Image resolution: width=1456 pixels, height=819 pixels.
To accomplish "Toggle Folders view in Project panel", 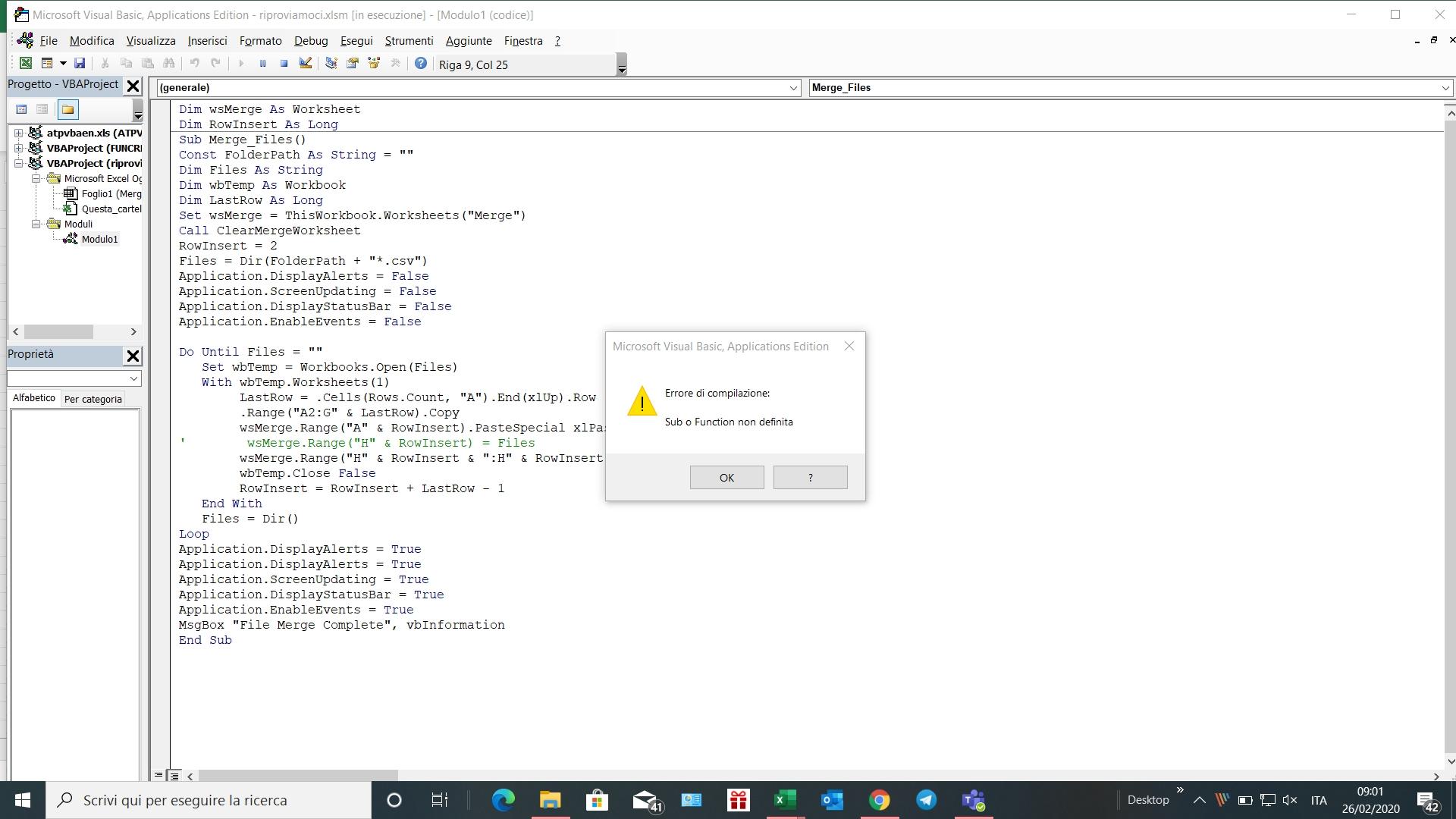I will [x=68, y=110].
